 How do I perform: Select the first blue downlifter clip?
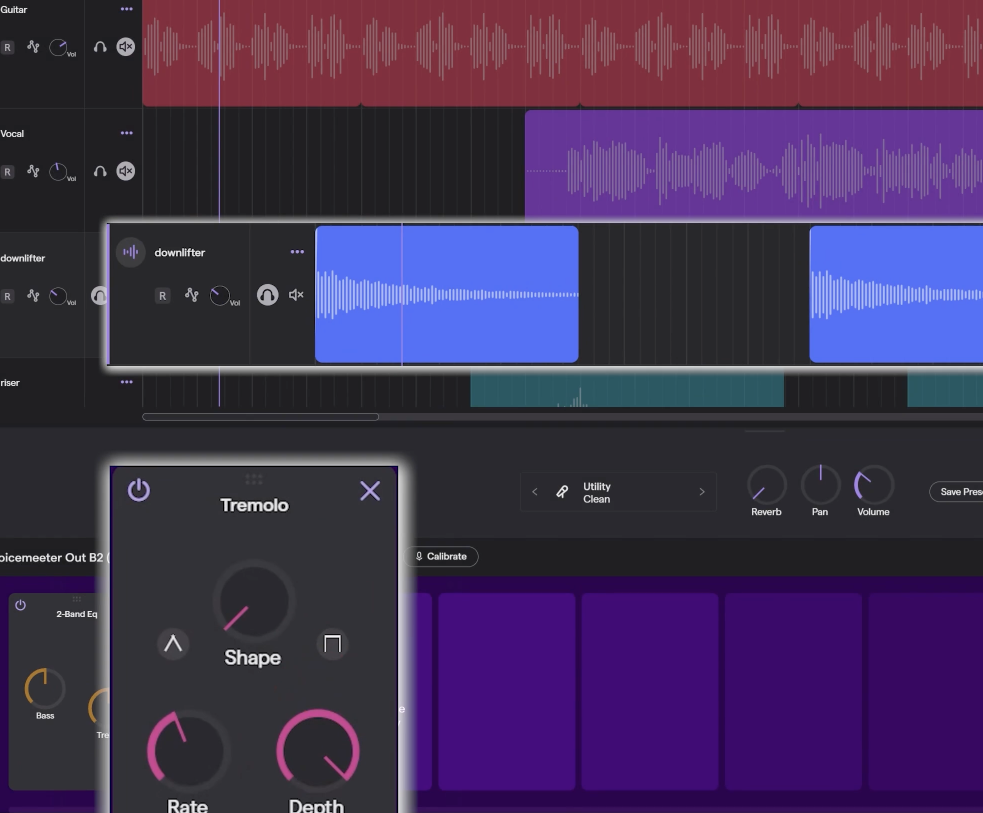point(446,295)
